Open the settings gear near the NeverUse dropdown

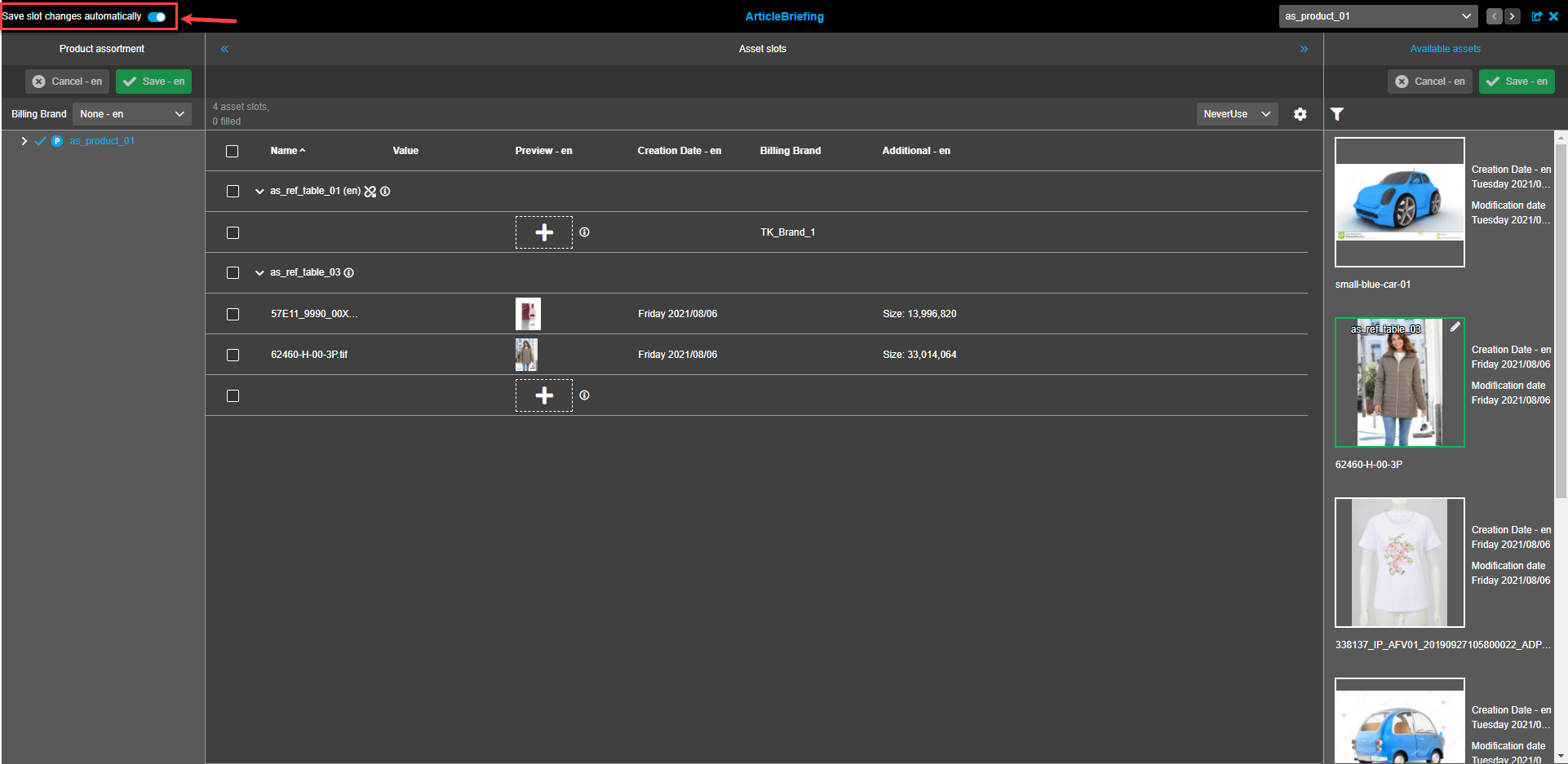pos(1300,114)
